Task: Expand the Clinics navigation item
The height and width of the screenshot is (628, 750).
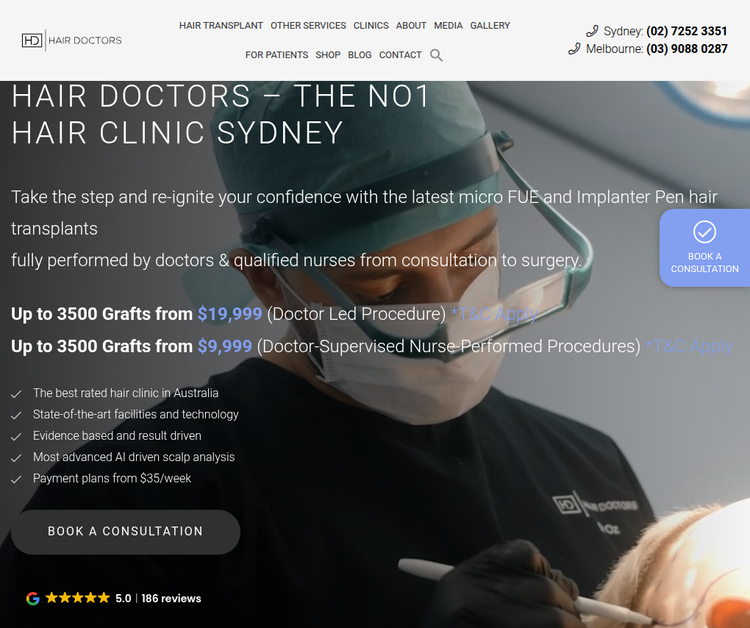Action: click(371, 25)
